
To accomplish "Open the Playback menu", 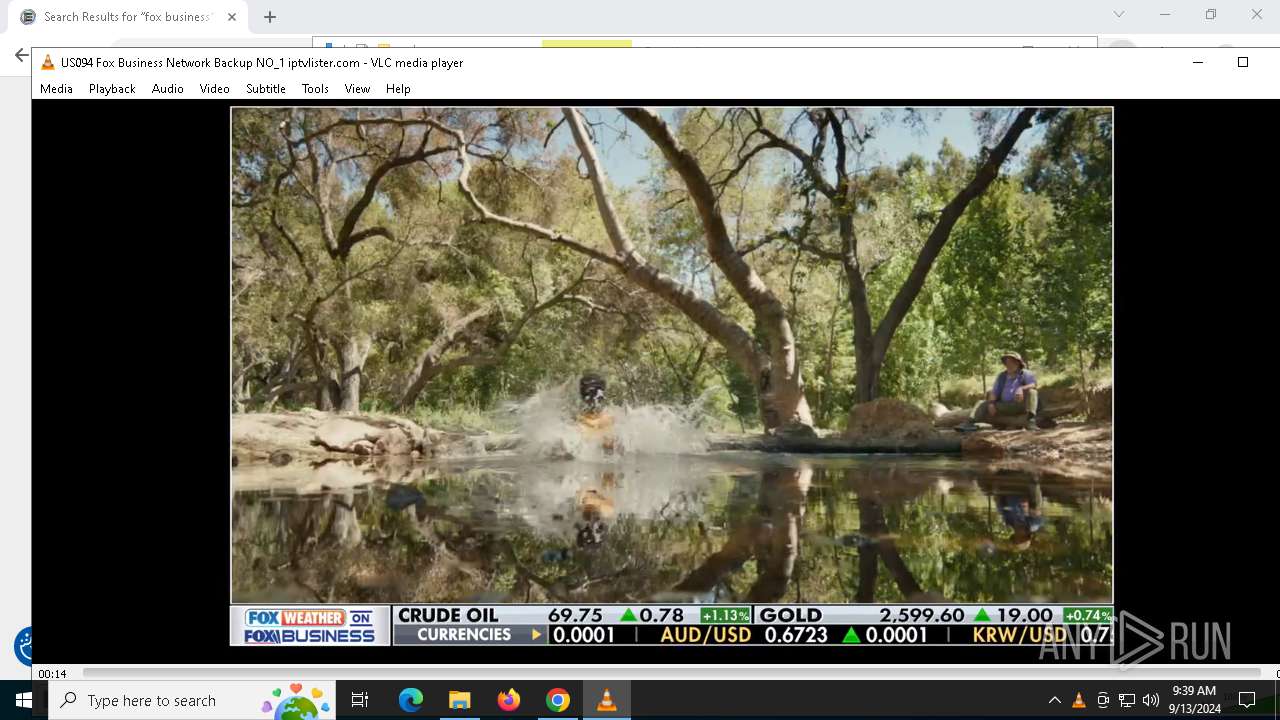I will coord(112,89).
